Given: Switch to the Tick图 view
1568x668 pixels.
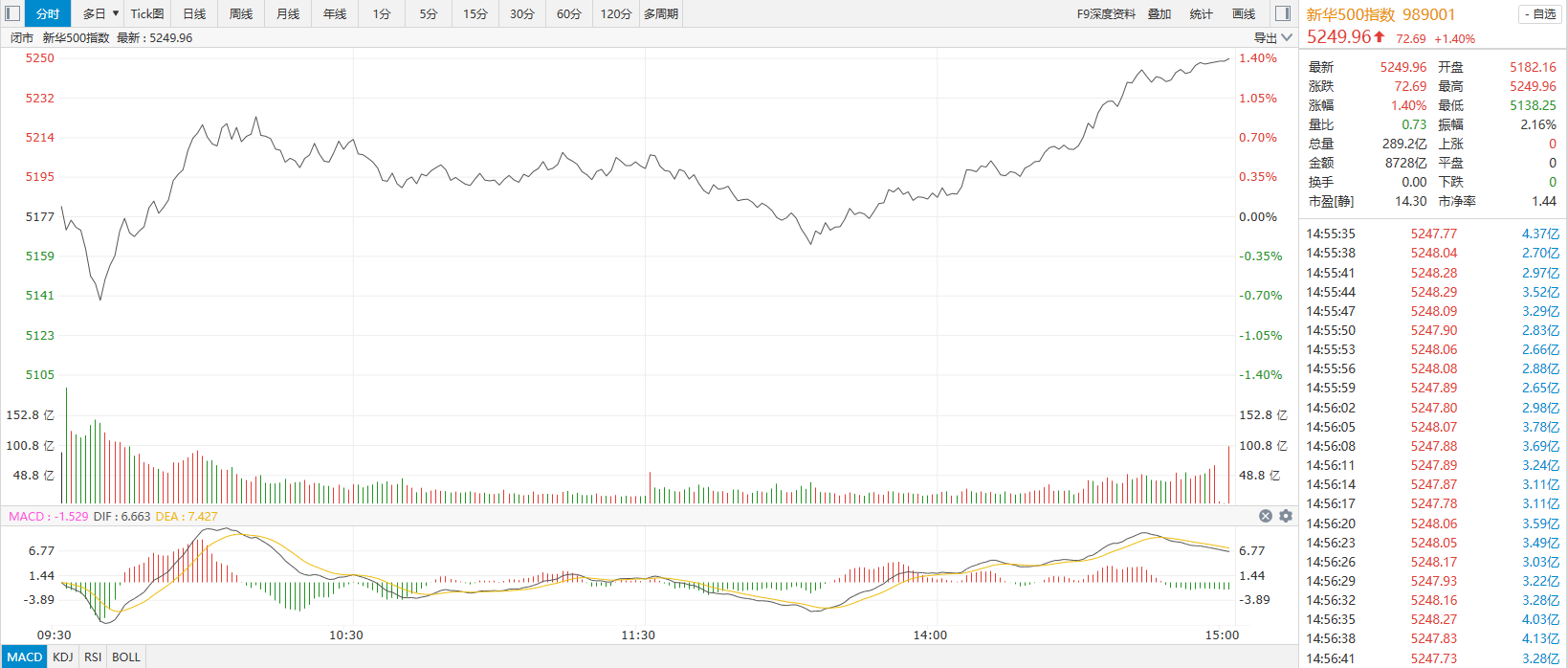Looking at the screenshot, I should click(x=147, y=13).
